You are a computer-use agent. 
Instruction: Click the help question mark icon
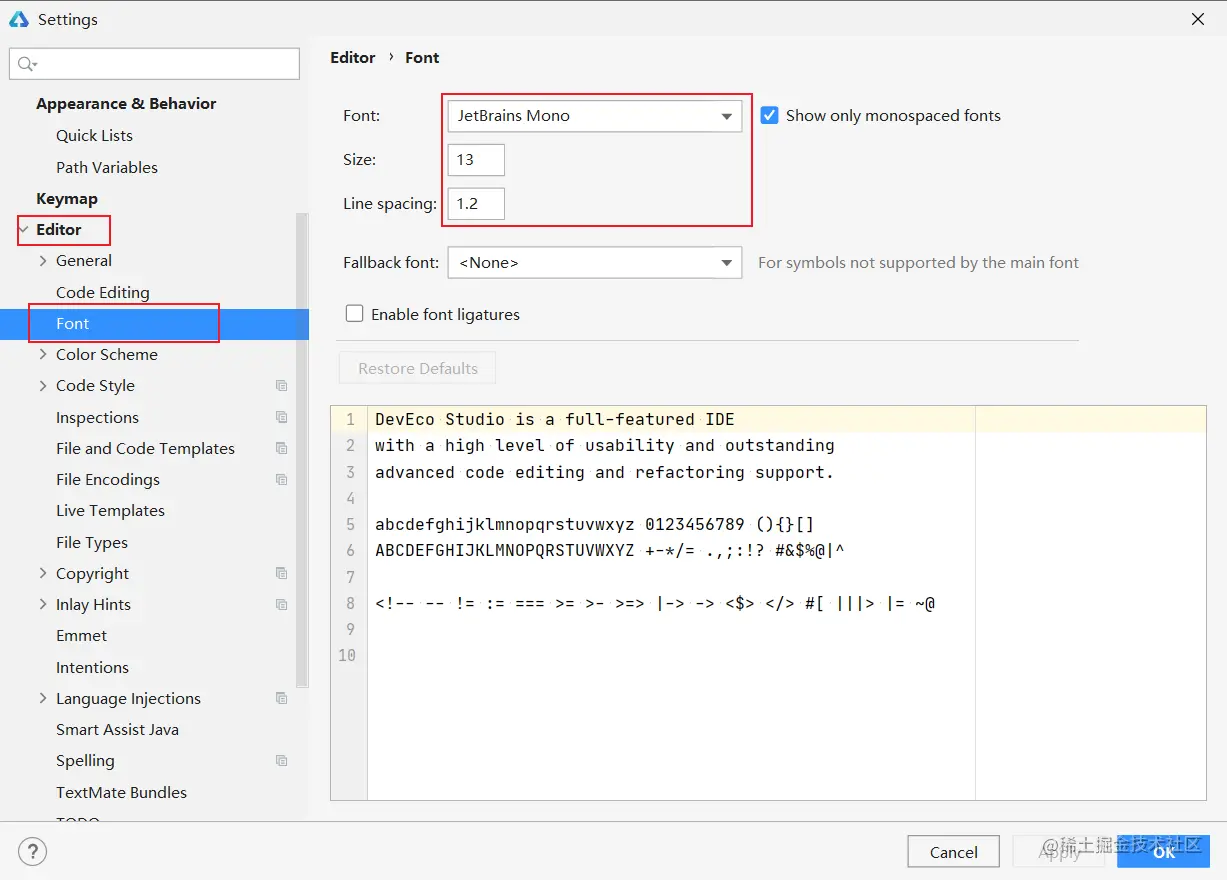[32, 852]
